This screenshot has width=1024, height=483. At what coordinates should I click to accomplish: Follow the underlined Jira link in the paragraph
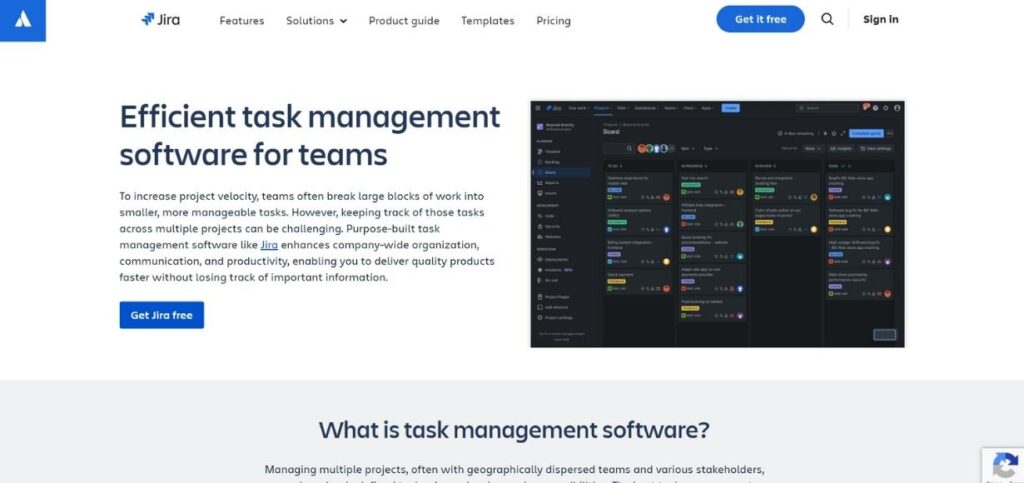(269, 245)
